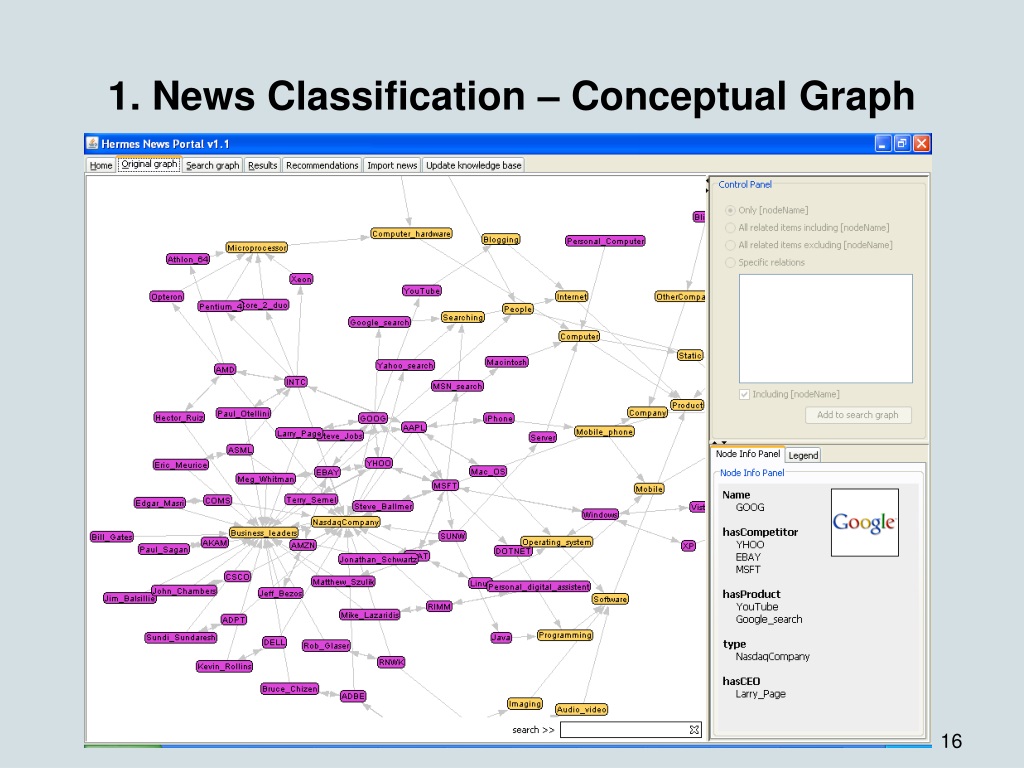This screenshot has width=1024, height=768.
Task: Click the specific relations list box
Action: (825, 328)
